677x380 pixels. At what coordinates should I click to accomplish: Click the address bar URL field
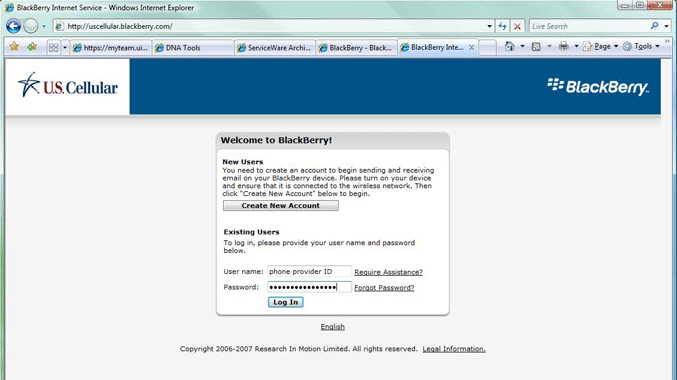click(274, 26)
